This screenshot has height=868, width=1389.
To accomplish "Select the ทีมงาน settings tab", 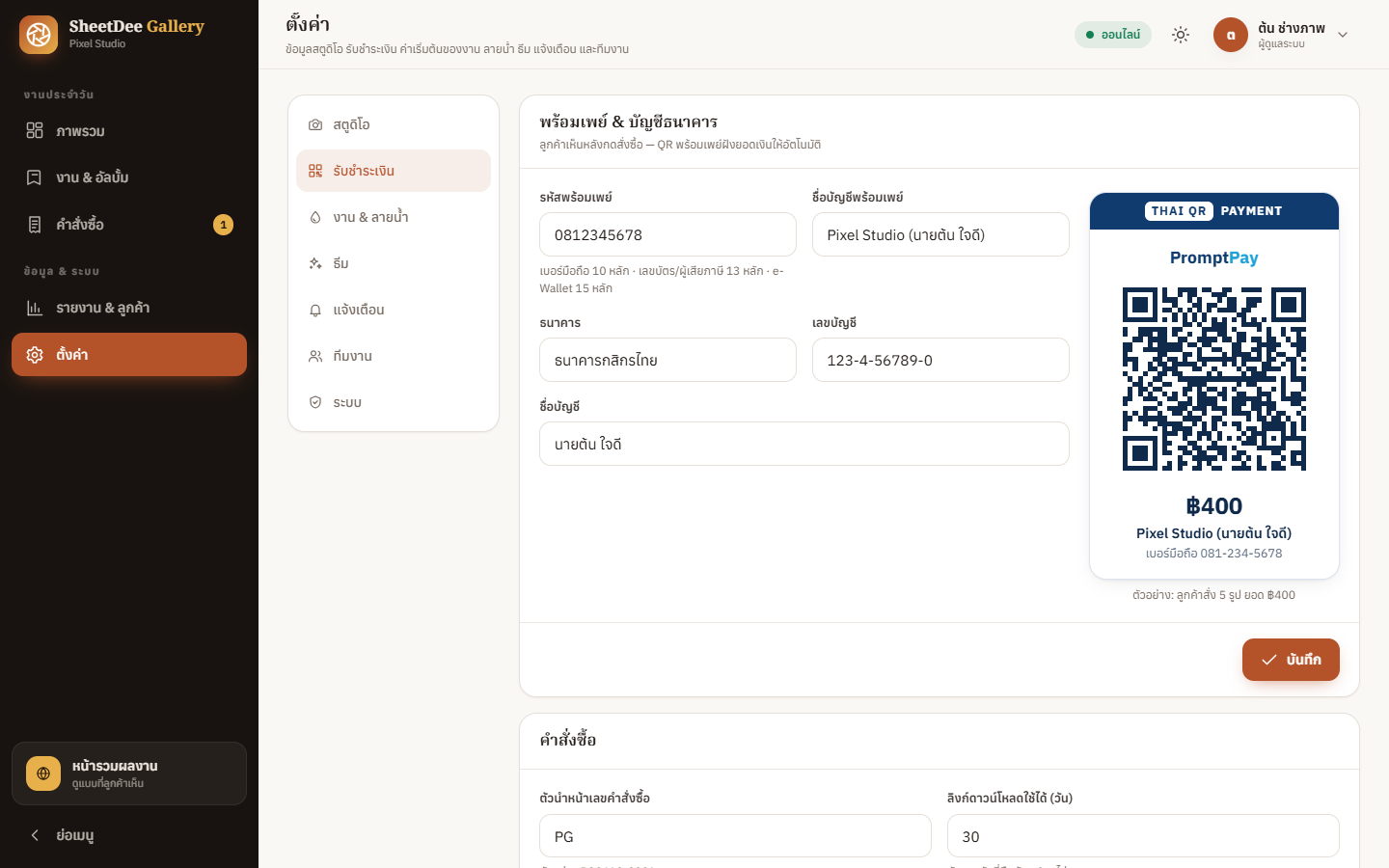I will pos(394,356).
